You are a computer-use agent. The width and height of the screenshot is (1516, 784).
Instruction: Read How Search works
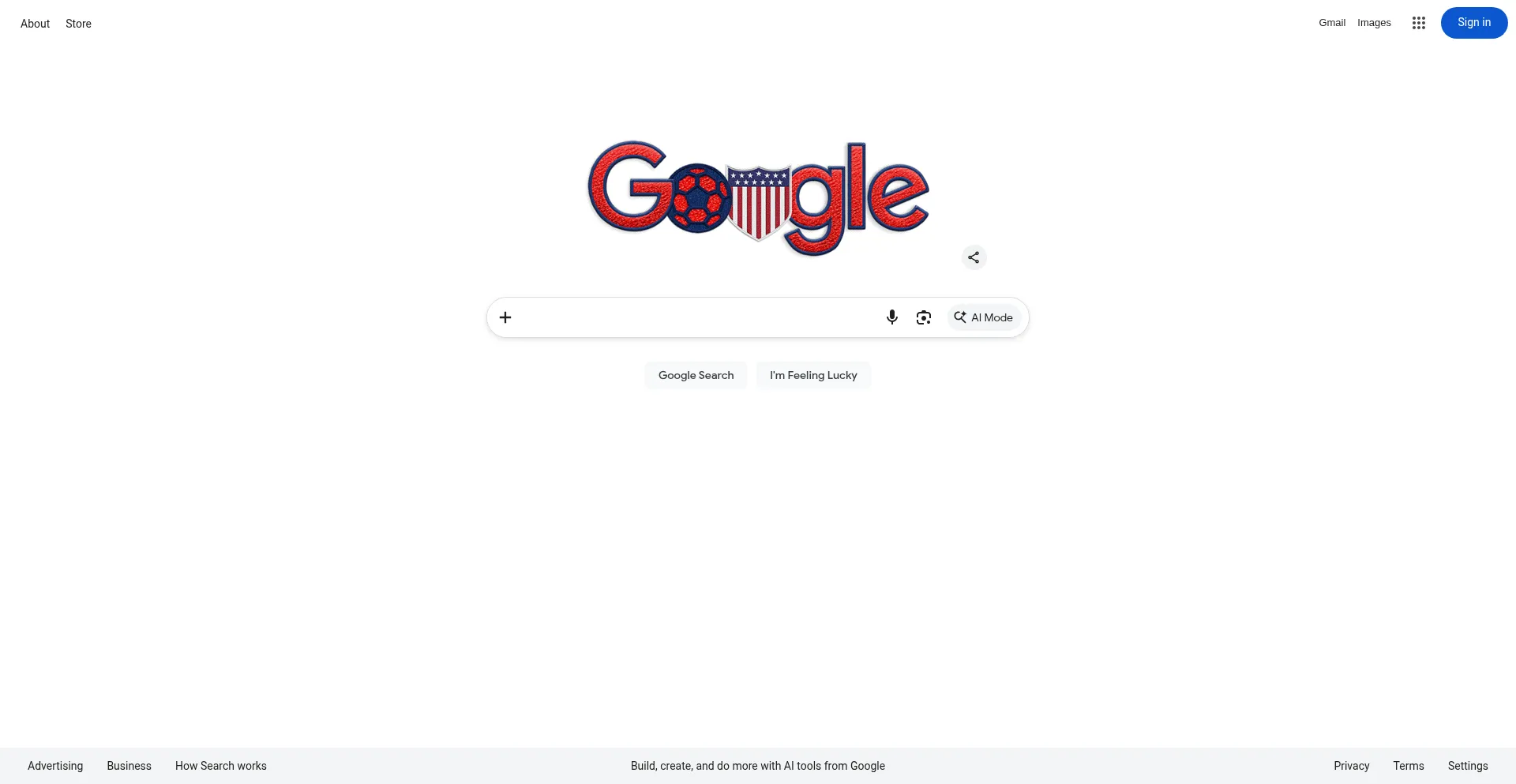(x=221, y=766)
